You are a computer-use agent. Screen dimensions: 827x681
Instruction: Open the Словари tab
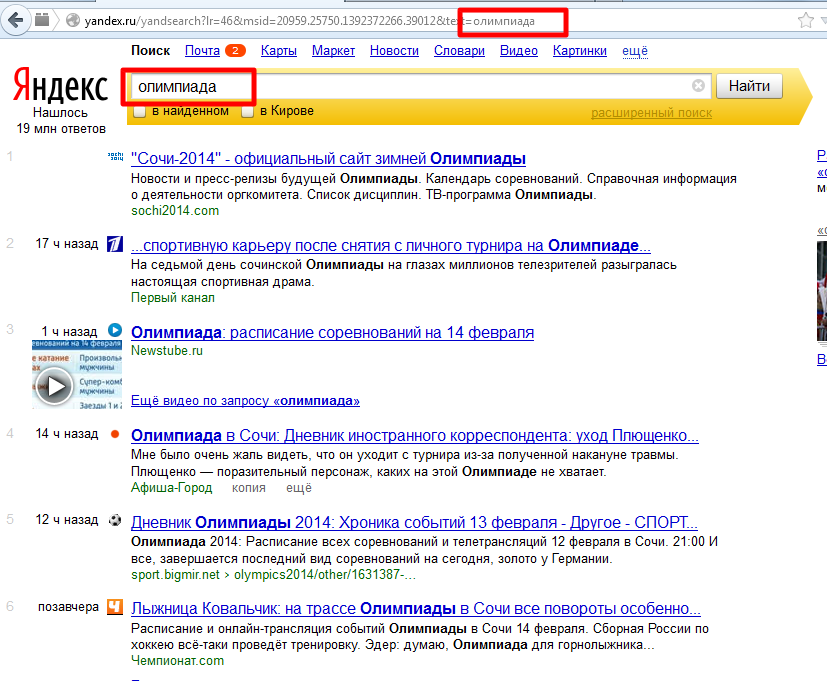pos(459,51)
